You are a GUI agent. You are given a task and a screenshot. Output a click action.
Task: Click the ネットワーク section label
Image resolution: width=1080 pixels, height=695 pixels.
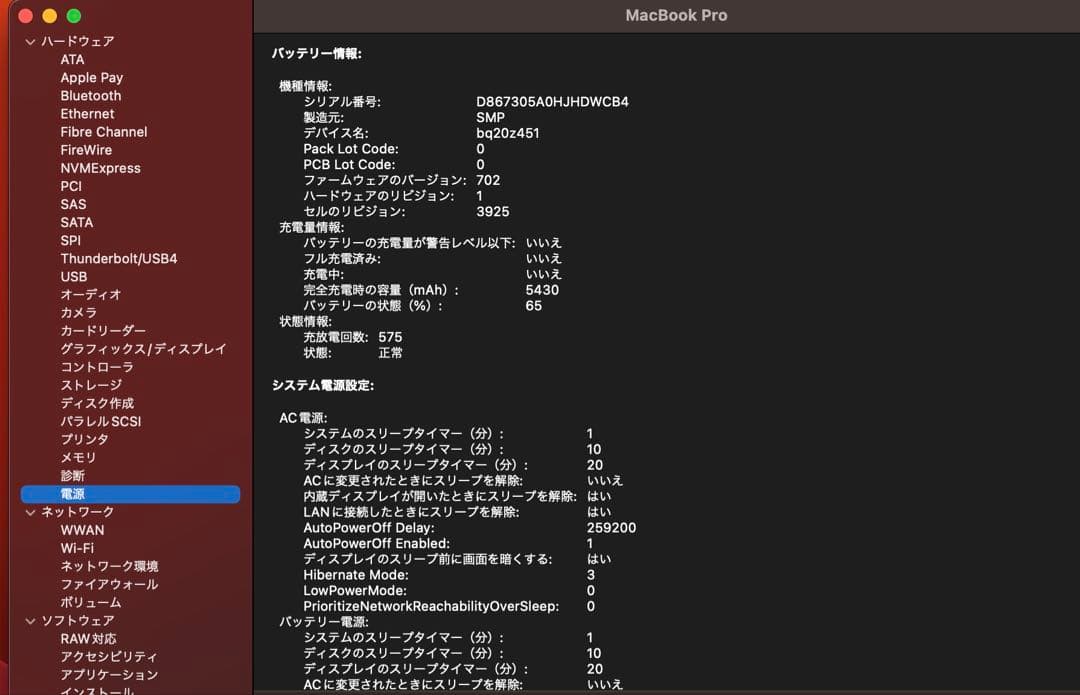77,512
